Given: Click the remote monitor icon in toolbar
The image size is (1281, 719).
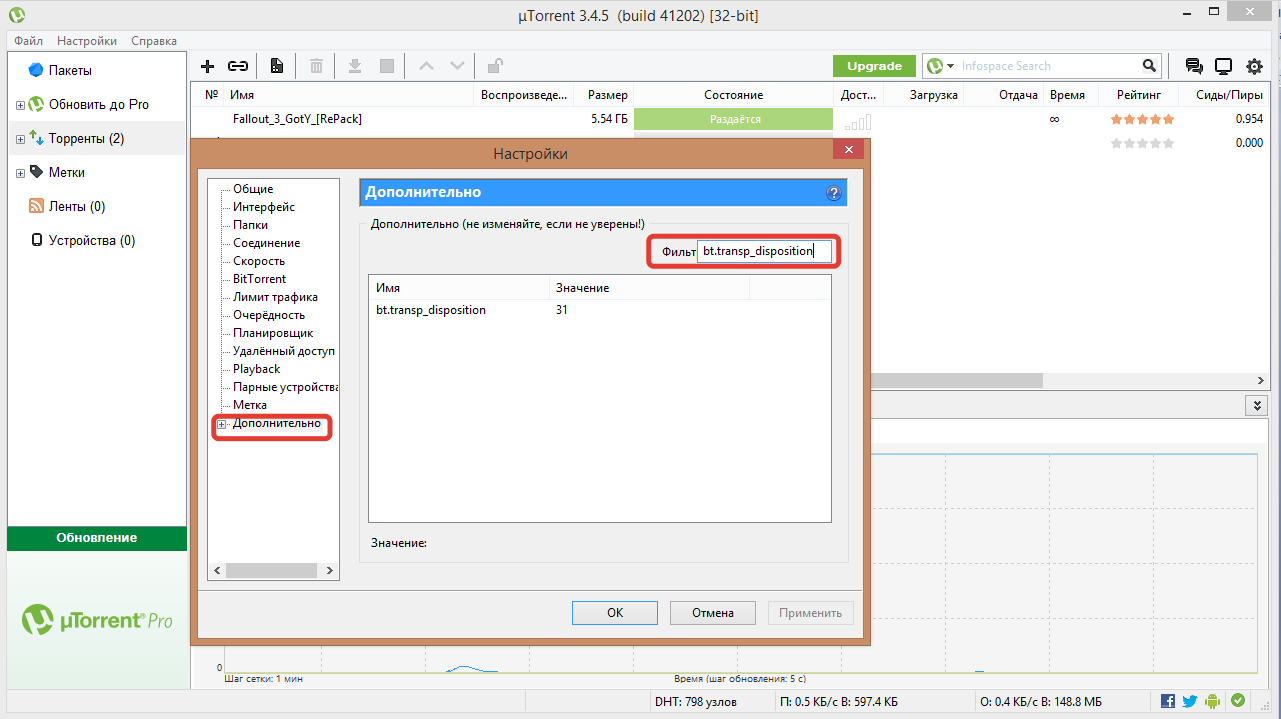Looking at the screenshot, I should 1223,66.
